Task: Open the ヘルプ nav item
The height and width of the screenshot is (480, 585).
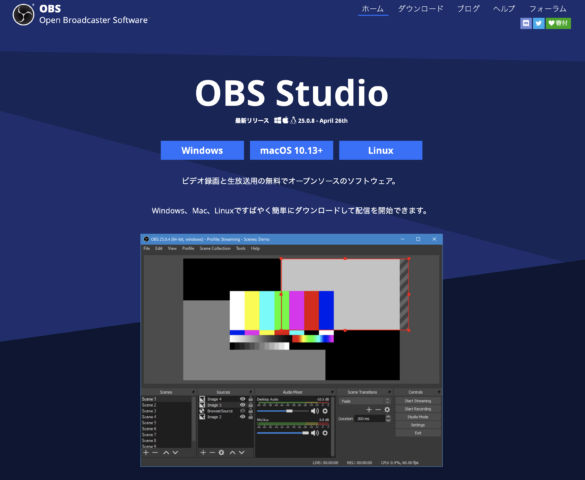Action: 504,9
